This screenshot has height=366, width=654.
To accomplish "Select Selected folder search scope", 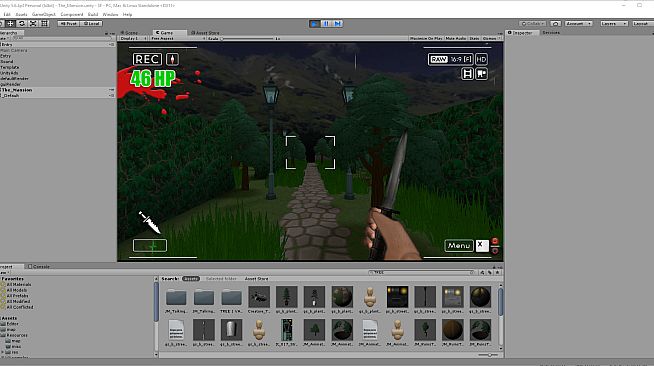I will tap(221, 278).
